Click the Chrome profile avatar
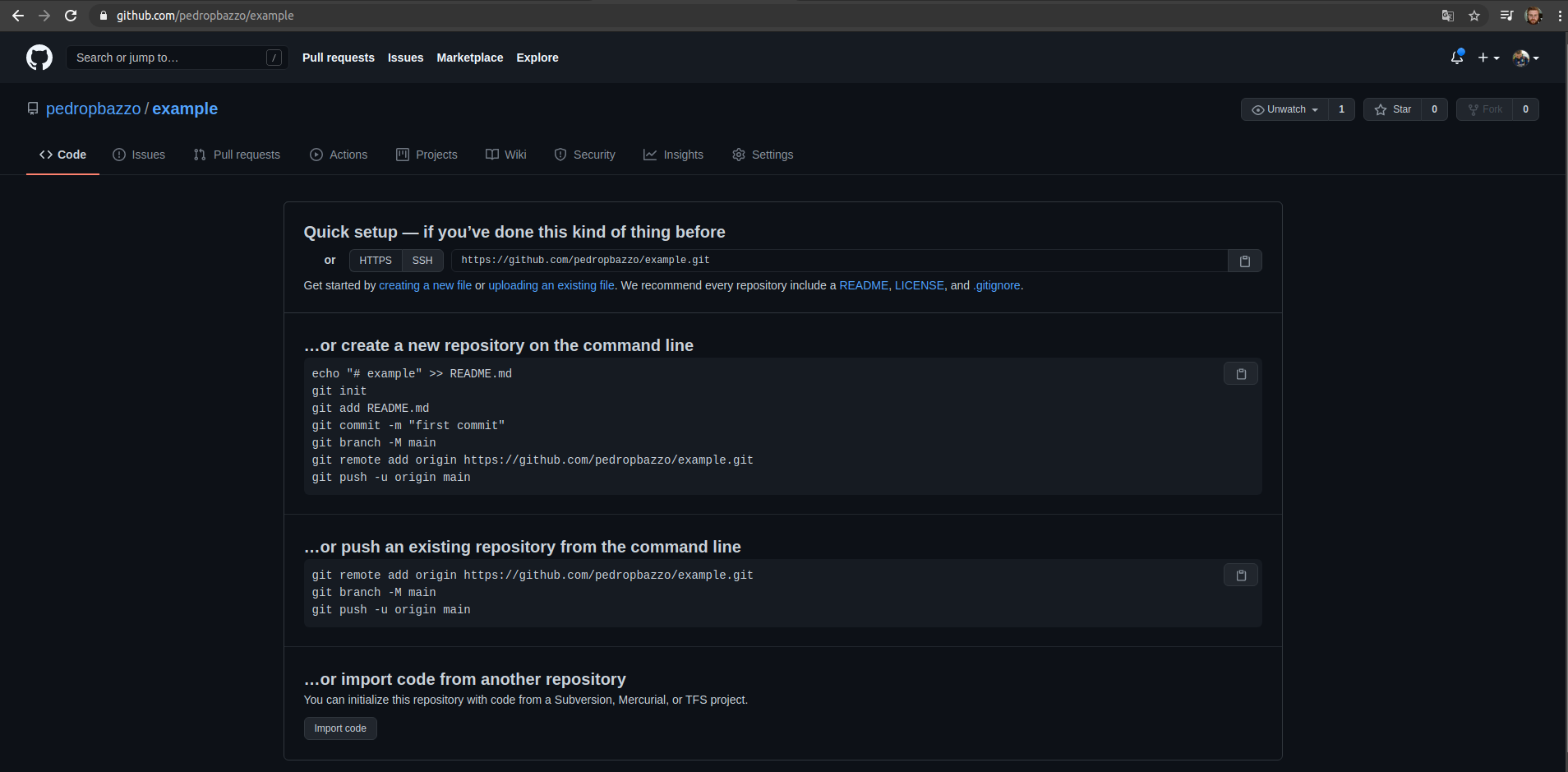This screenshot has height=772, width=1568. coord(1533,16)
